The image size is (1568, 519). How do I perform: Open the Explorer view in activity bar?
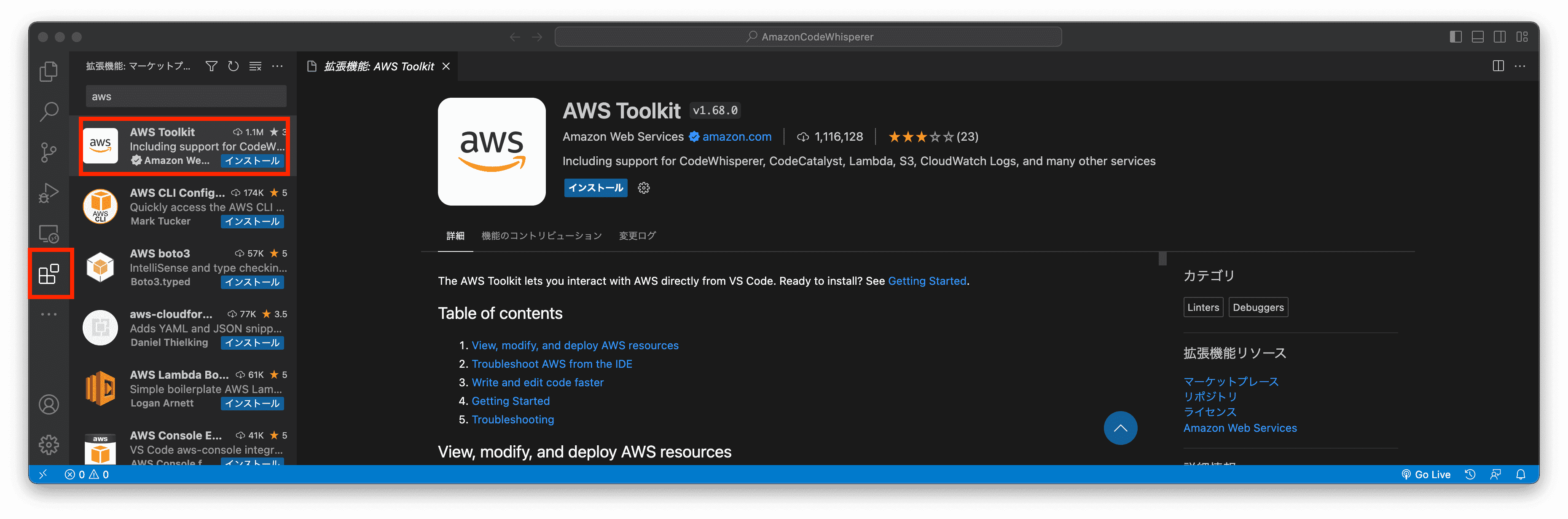click(x=49, y=72)
